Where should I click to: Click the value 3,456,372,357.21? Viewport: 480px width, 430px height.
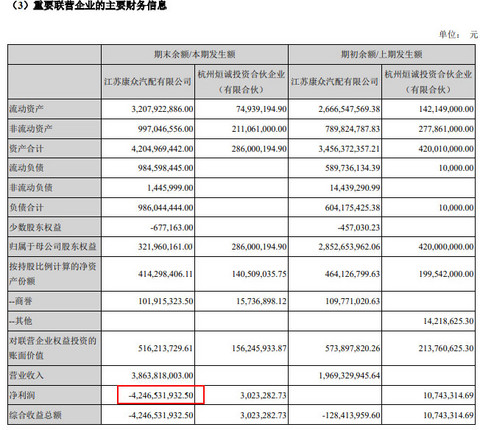349,148
